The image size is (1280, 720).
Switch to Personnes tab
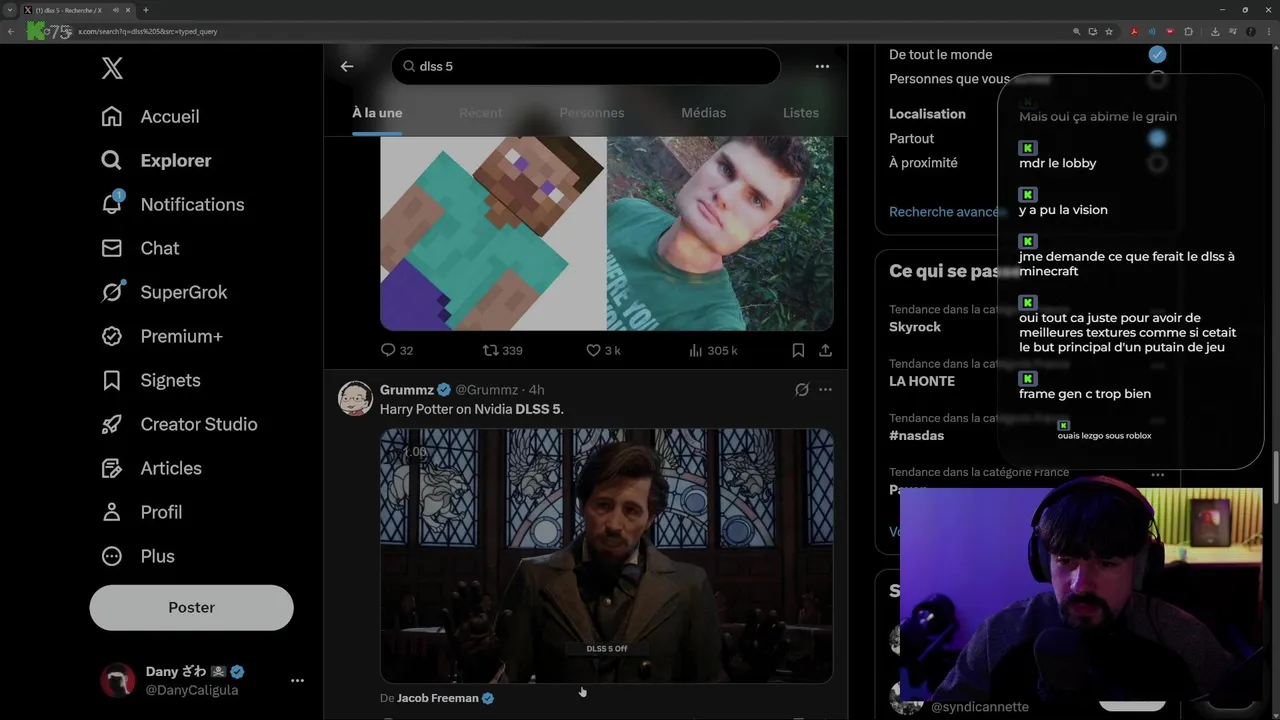[x=592, y=113]
